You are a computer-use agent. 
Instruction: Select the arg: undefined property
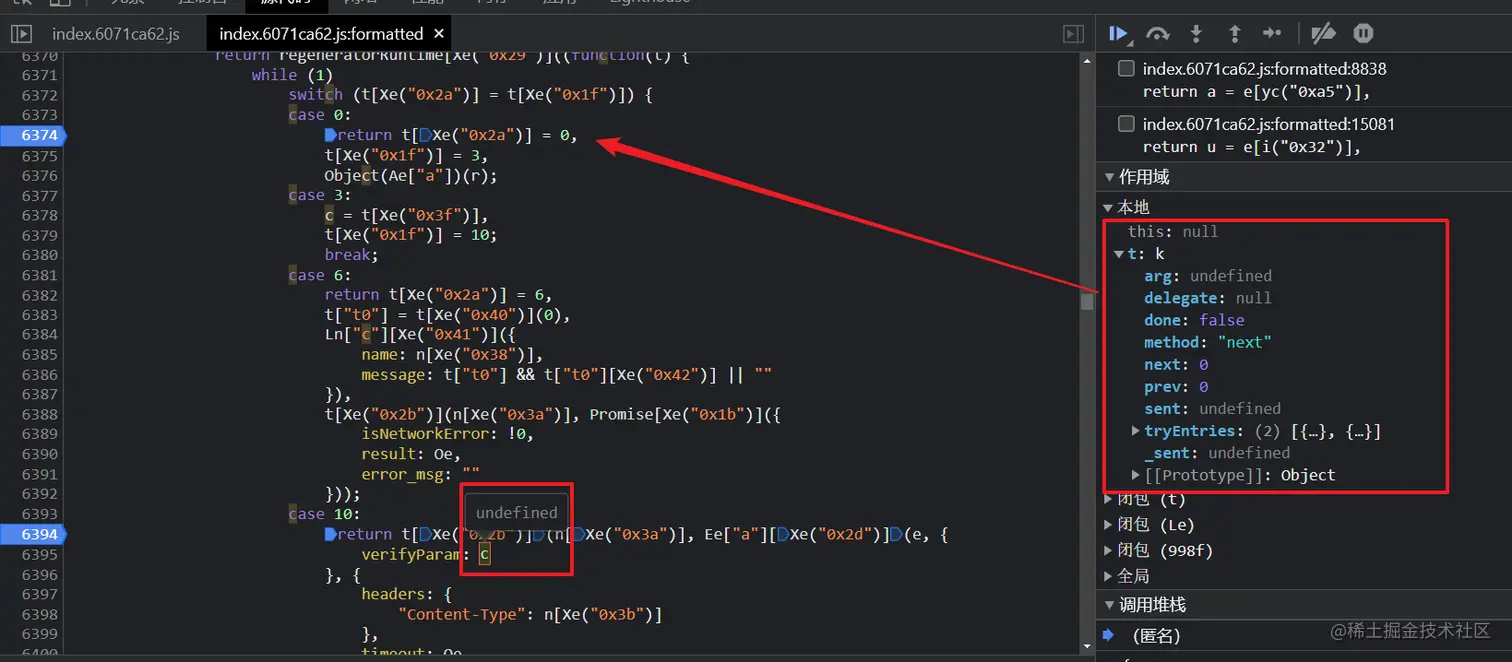[x=1208, y=276]
